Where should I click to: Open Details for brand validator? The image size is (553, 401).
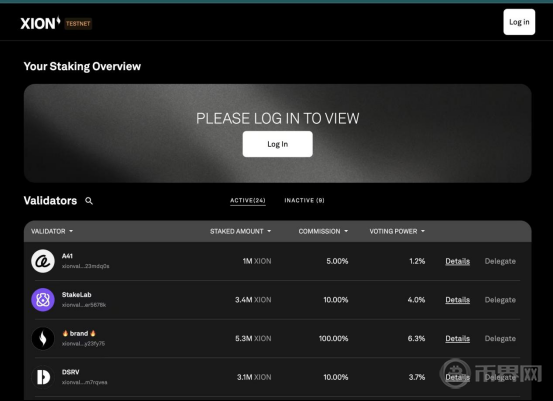[457, 339]
